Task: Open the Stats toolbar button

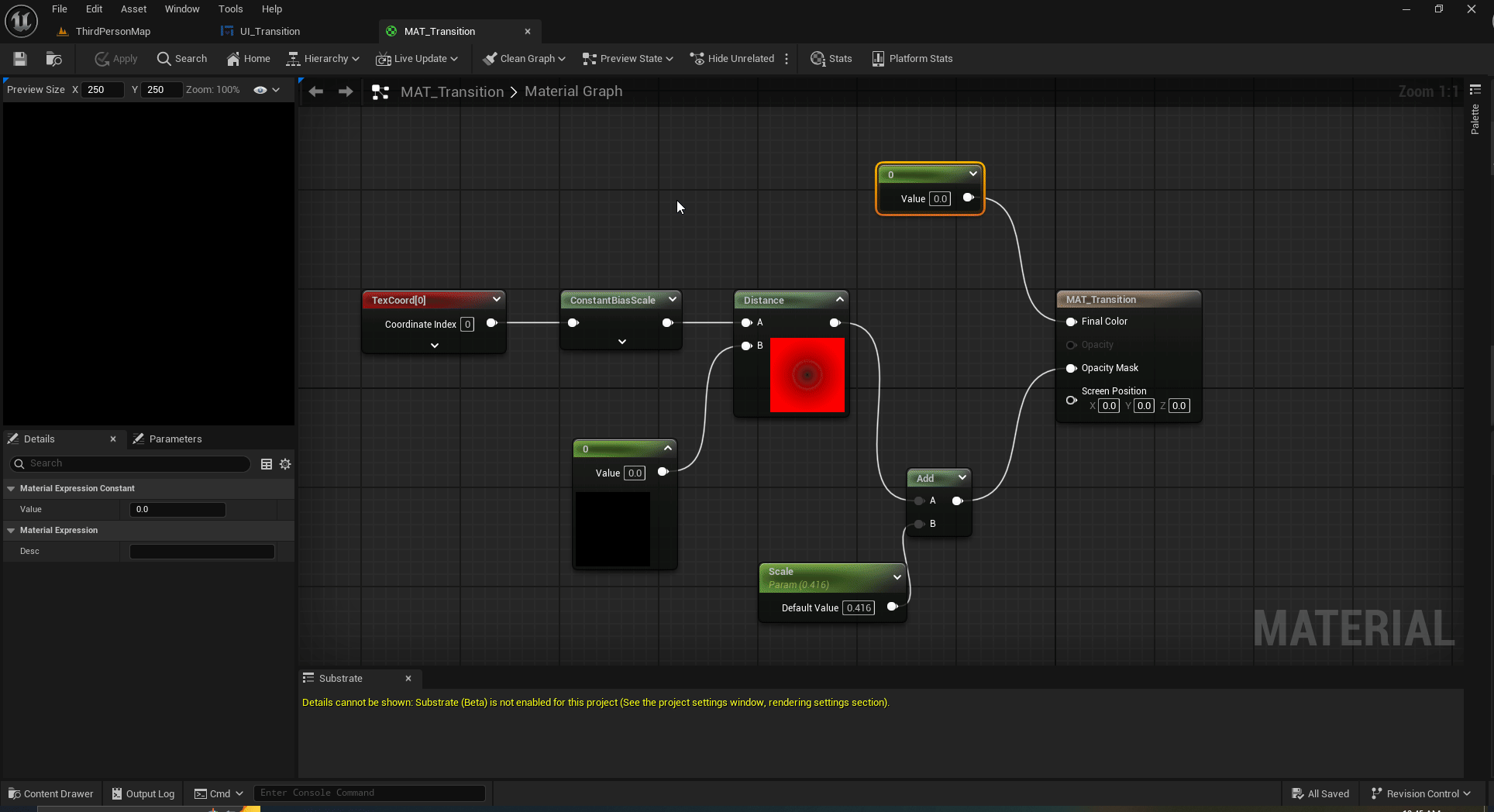Action: point(831,59)
